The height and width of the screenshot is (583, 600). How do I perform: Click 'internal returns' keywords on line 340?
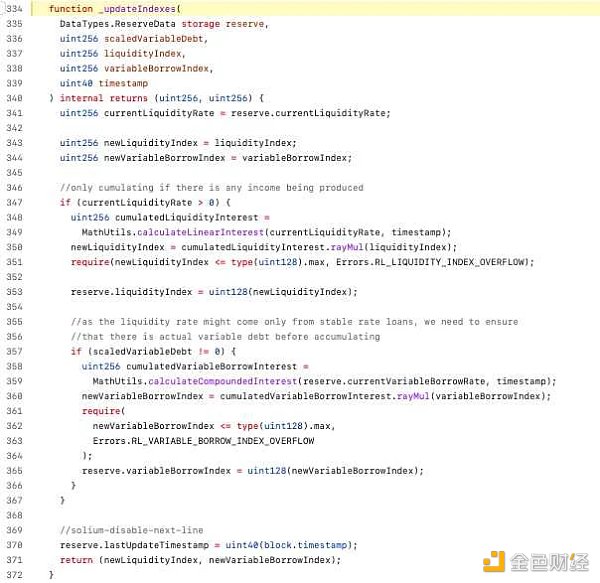tap(103, 98)
